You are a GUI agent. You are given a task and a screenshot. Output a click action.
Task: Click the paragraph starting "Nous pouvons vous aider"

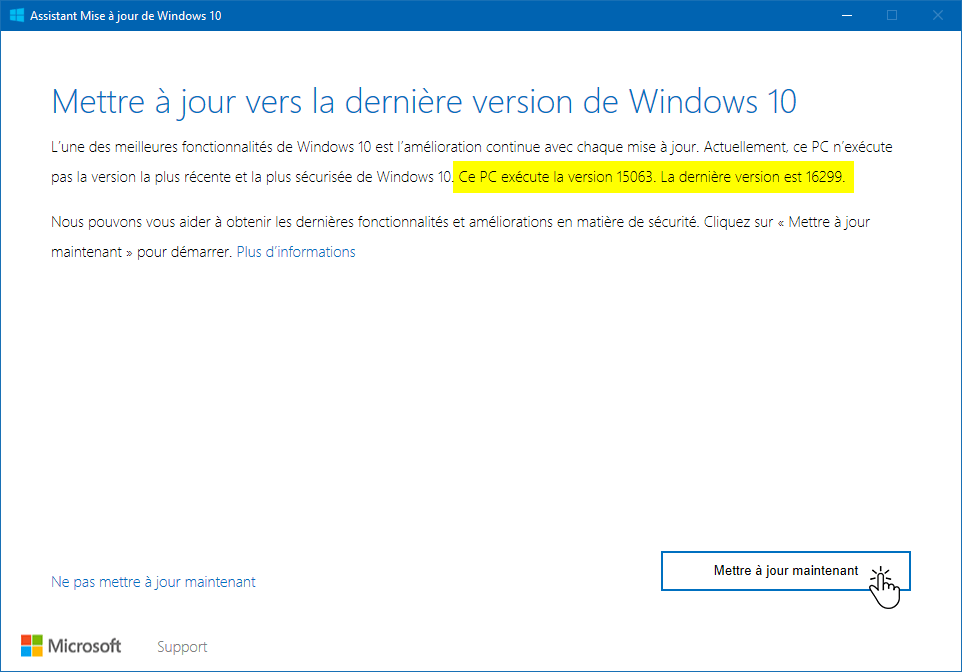point(460,236)
